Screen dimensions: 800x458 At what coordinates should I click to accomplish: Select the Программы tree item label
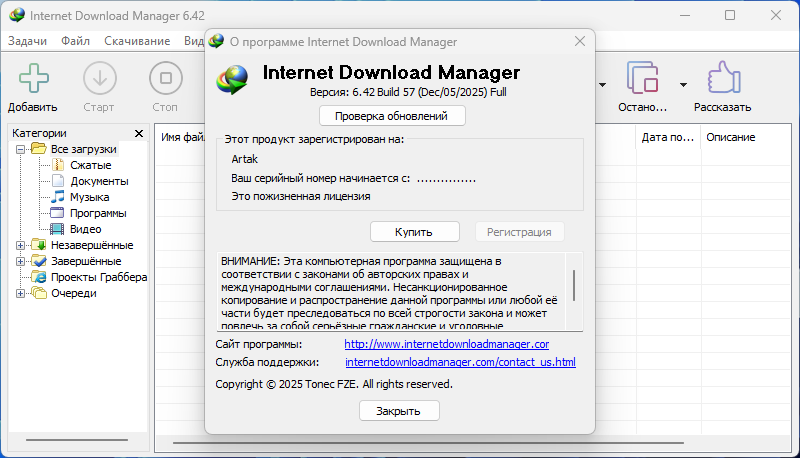(x=98, y=213)
